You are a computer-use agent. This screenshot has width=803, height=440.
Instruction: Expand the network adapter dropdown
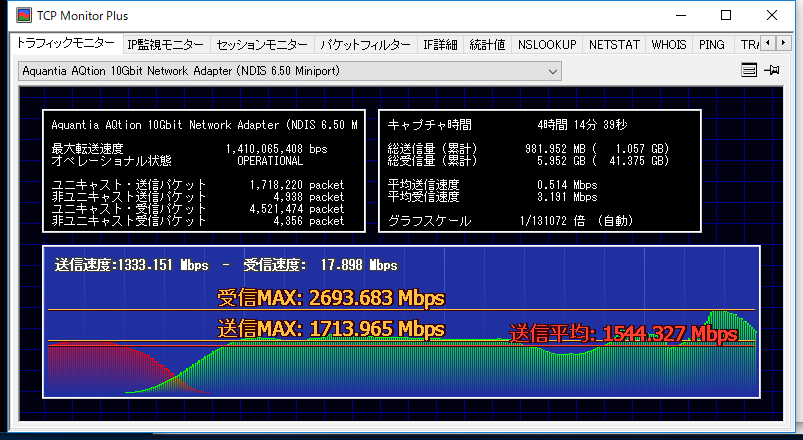coord(553,71)
